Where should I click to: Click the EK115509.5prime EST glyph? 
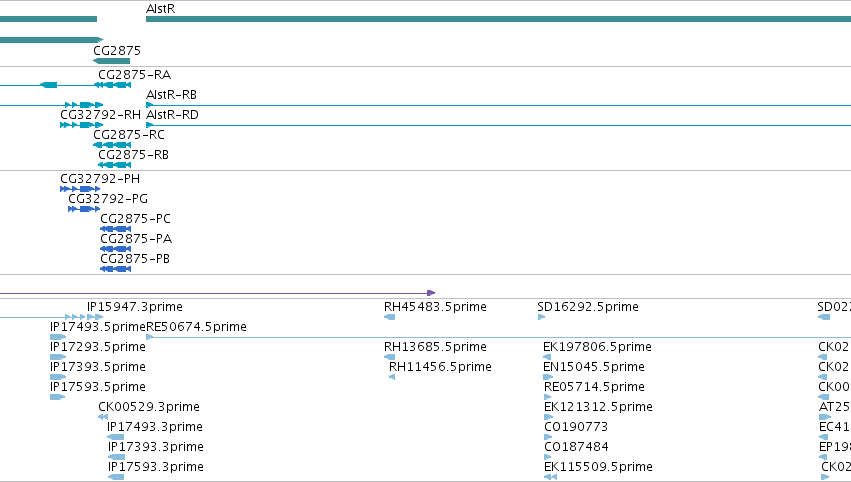pyautogui.click(x=550, y=477)
